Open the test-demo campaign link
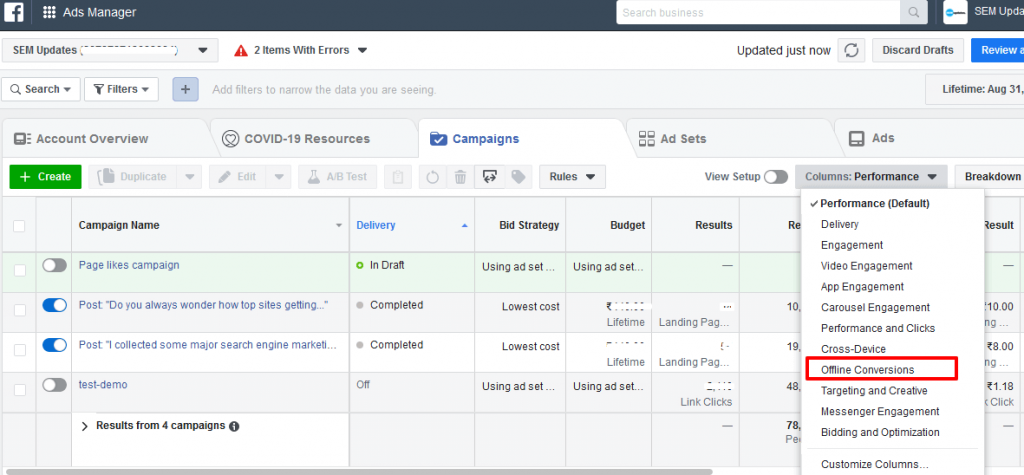Screen dimensions: 1024x475 pyautogui.click(x=103, y=385)
